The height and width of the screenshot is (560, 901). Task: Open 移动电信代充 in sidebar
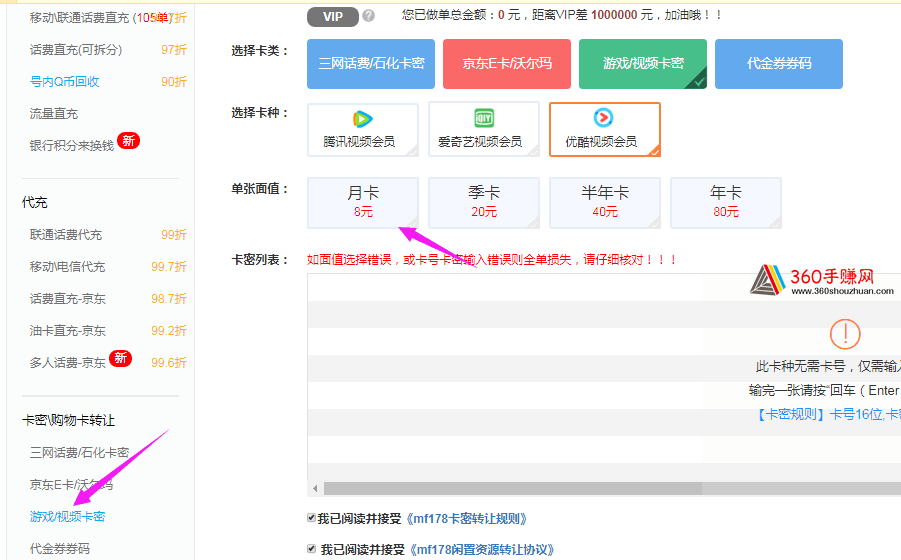click(67, 267)
